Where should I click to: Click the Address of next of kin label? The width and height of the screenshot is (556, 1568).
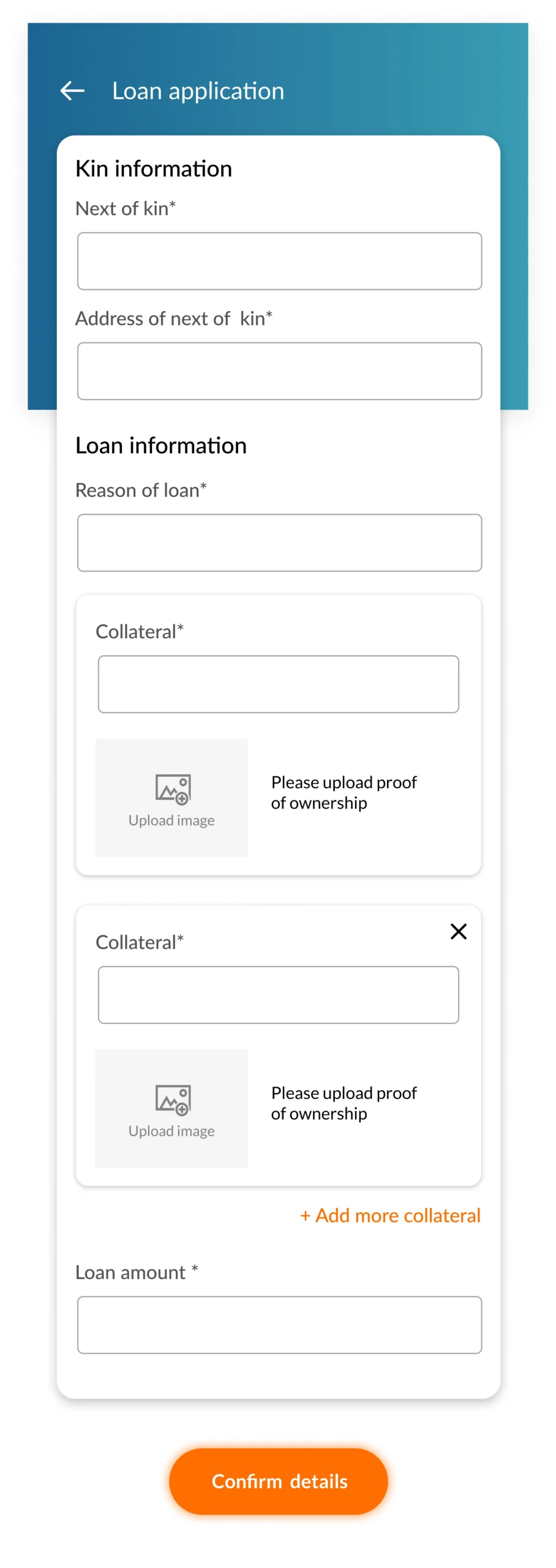point(173,318)
